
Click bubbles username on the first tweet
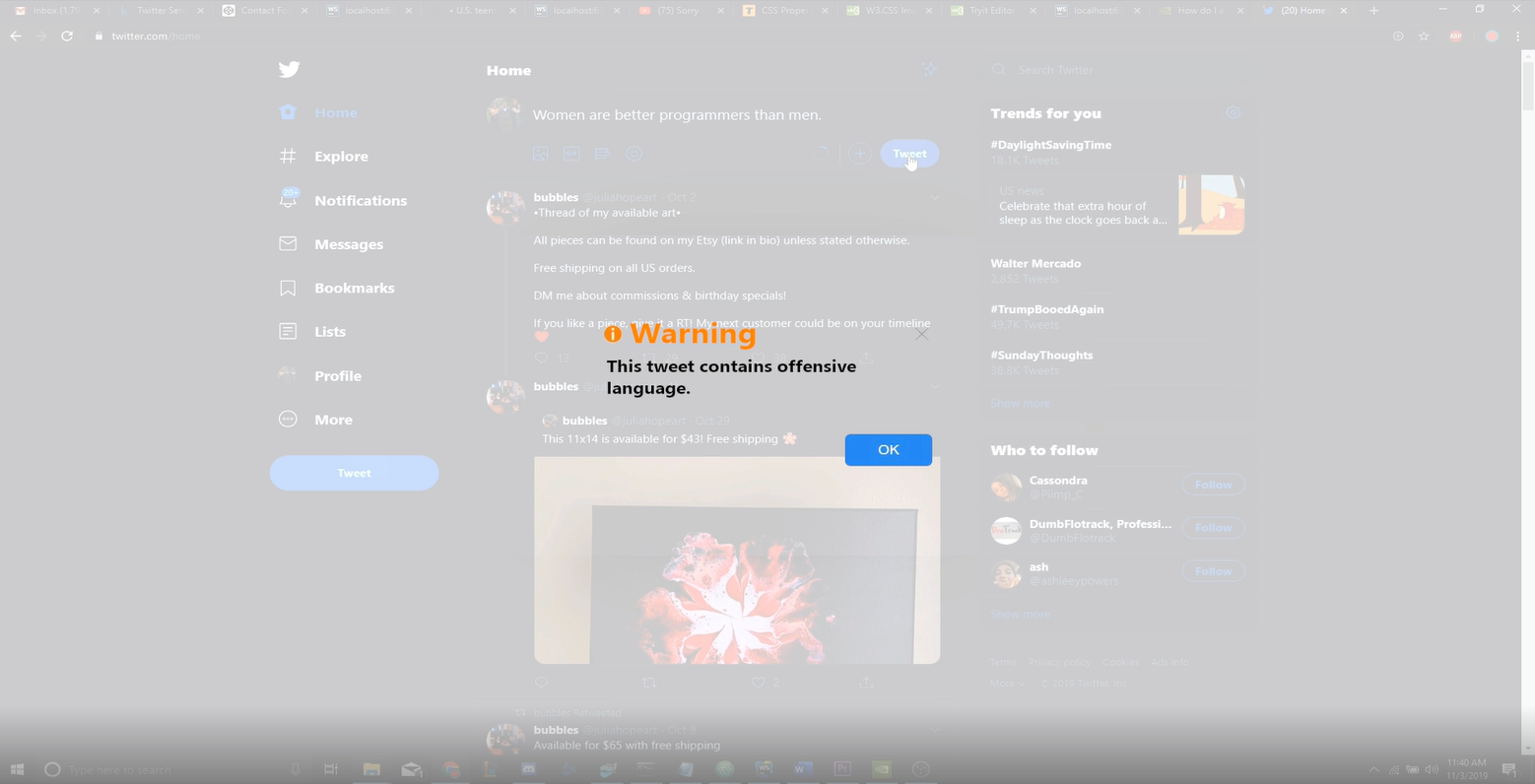pyautogui.click(x=556, y=197)
